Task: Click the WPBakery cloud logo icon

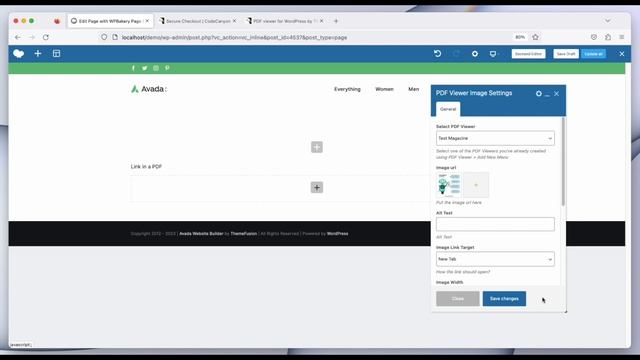Action: [19, 53]
